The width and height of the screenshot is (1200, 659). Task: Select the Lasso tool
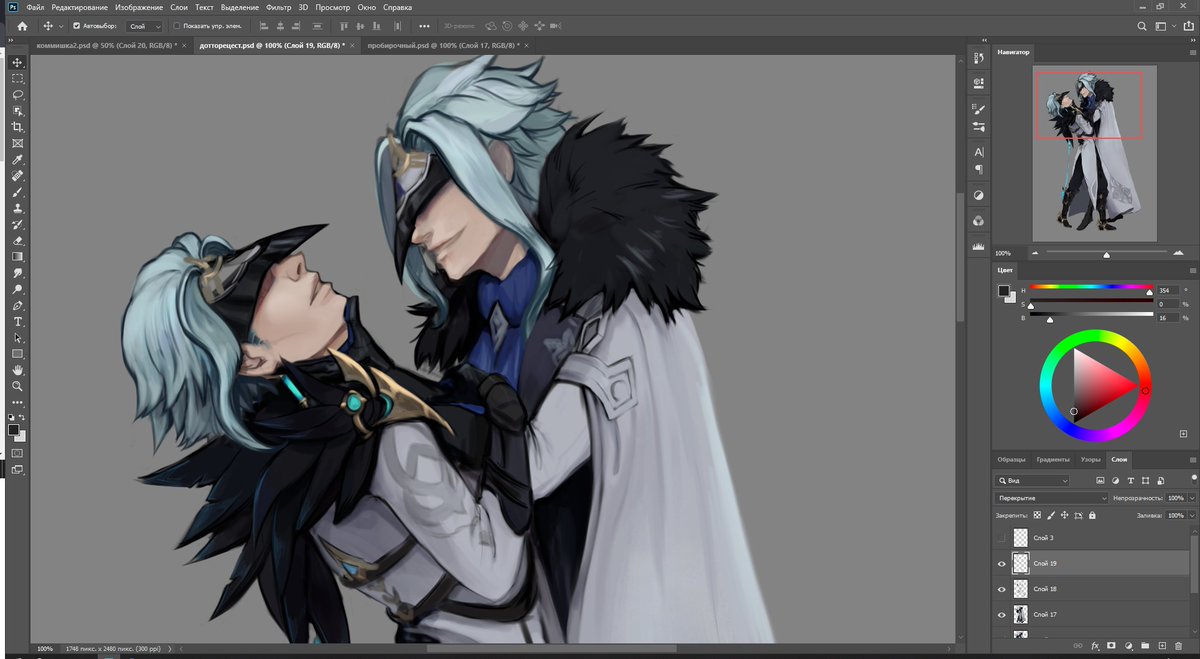[x=17, y=94]
